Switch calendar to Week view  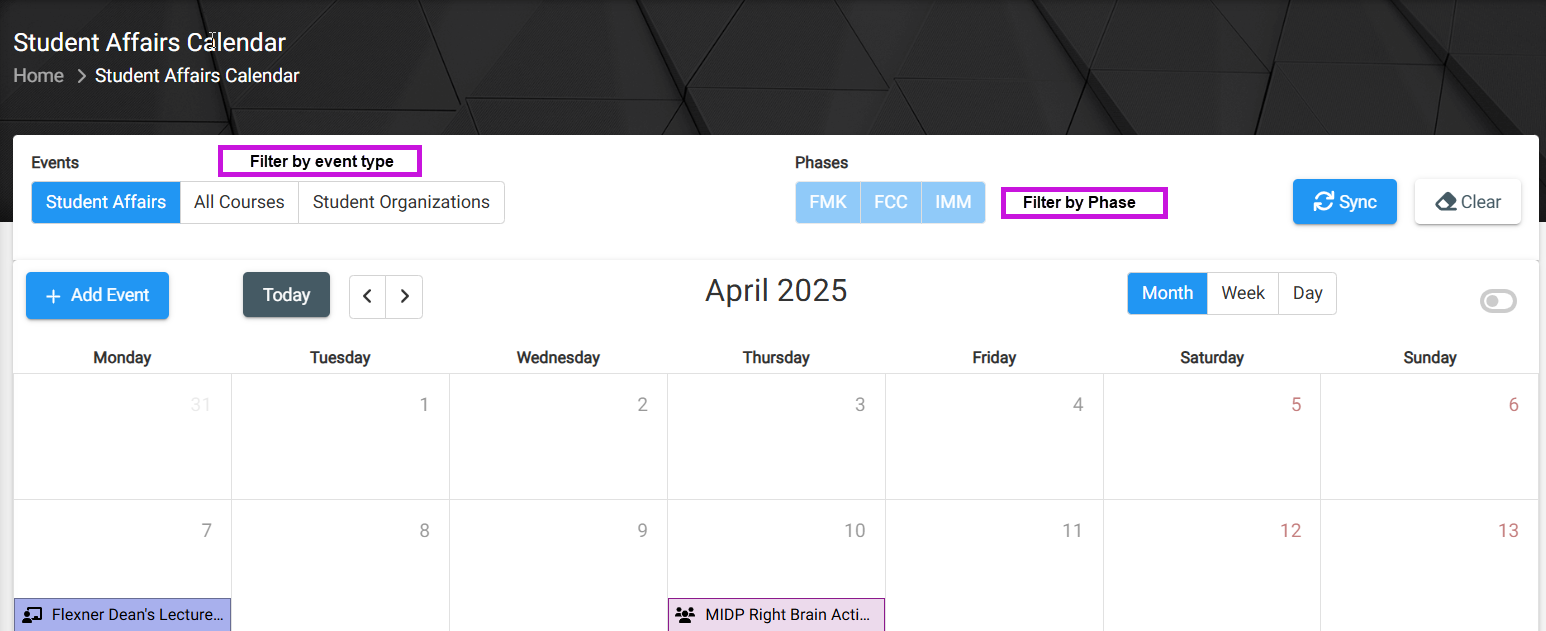click(x=1243, y=293)
